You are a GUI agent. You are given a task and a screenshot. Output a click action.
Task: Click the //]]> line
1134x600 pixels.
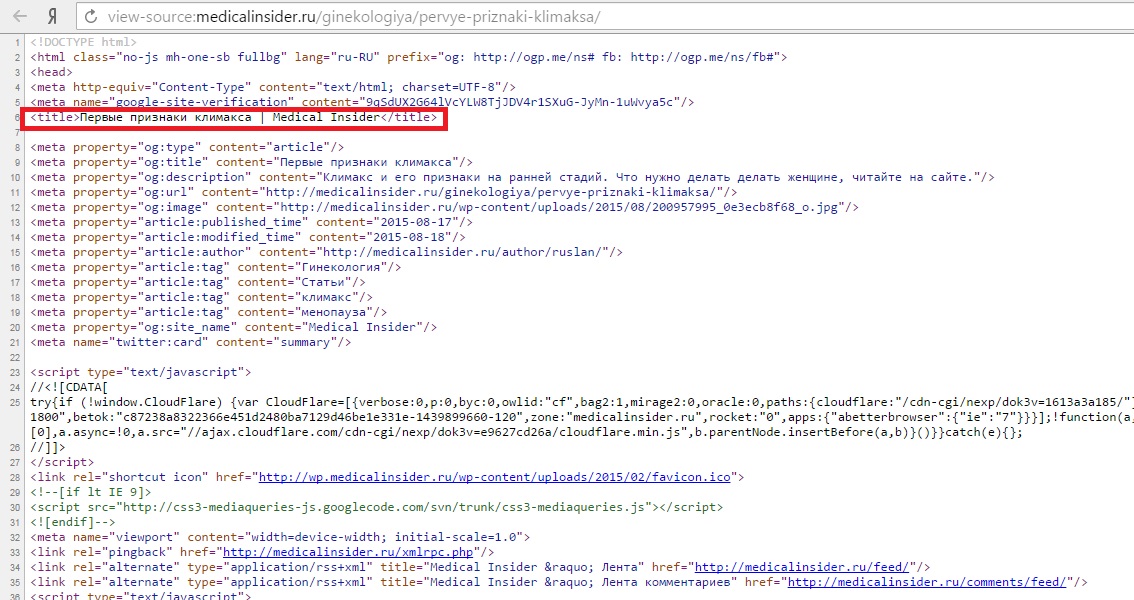[48, 447]
